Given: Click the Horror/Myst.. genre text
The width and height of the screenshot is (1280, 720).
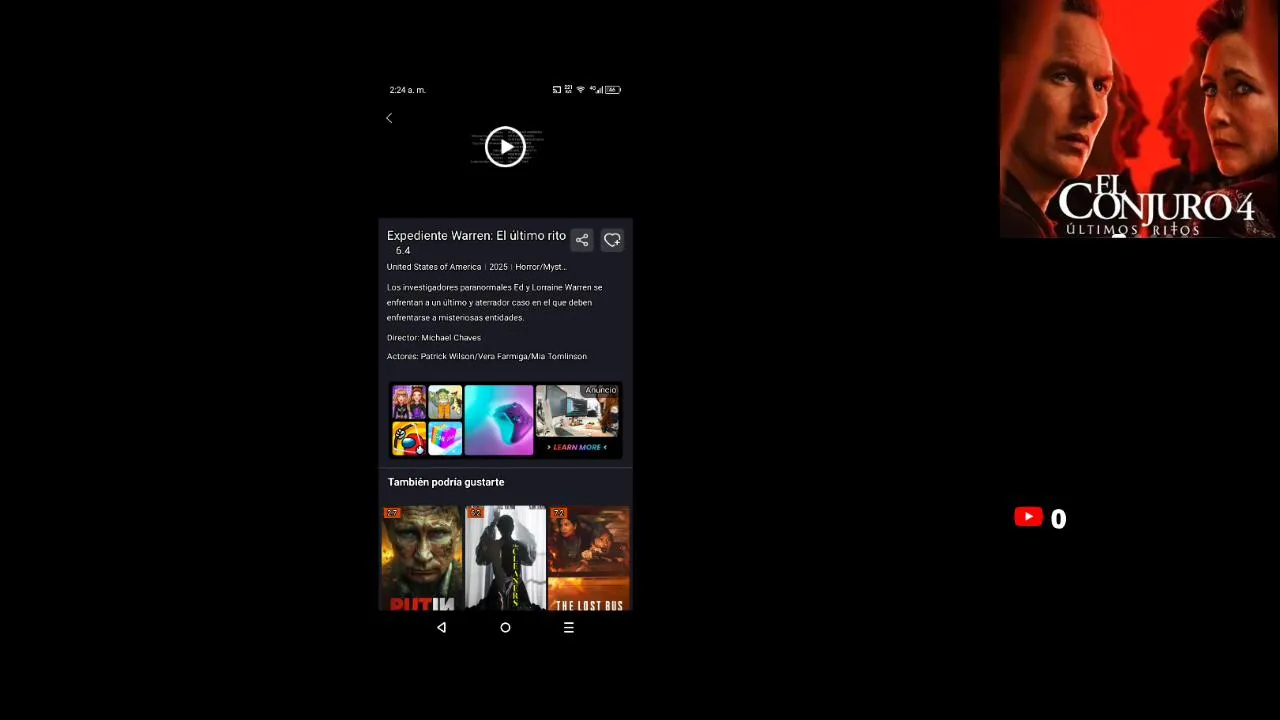Looking at the screenshot, I should (x=540, y=267).
